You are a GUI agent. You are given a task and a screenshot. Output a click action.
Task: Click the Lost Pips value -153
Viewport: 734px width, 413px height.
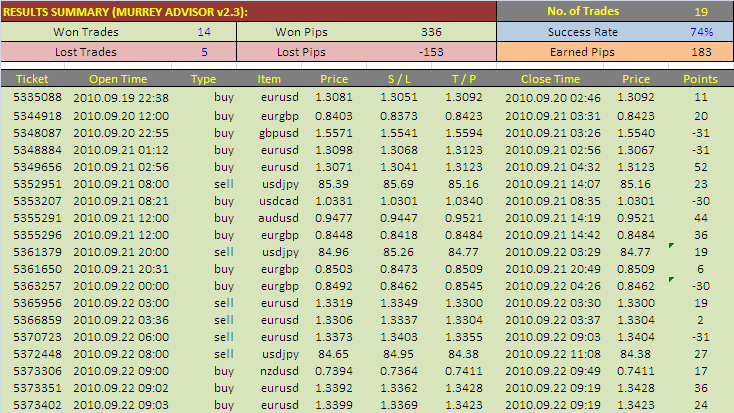pos(431,52)
